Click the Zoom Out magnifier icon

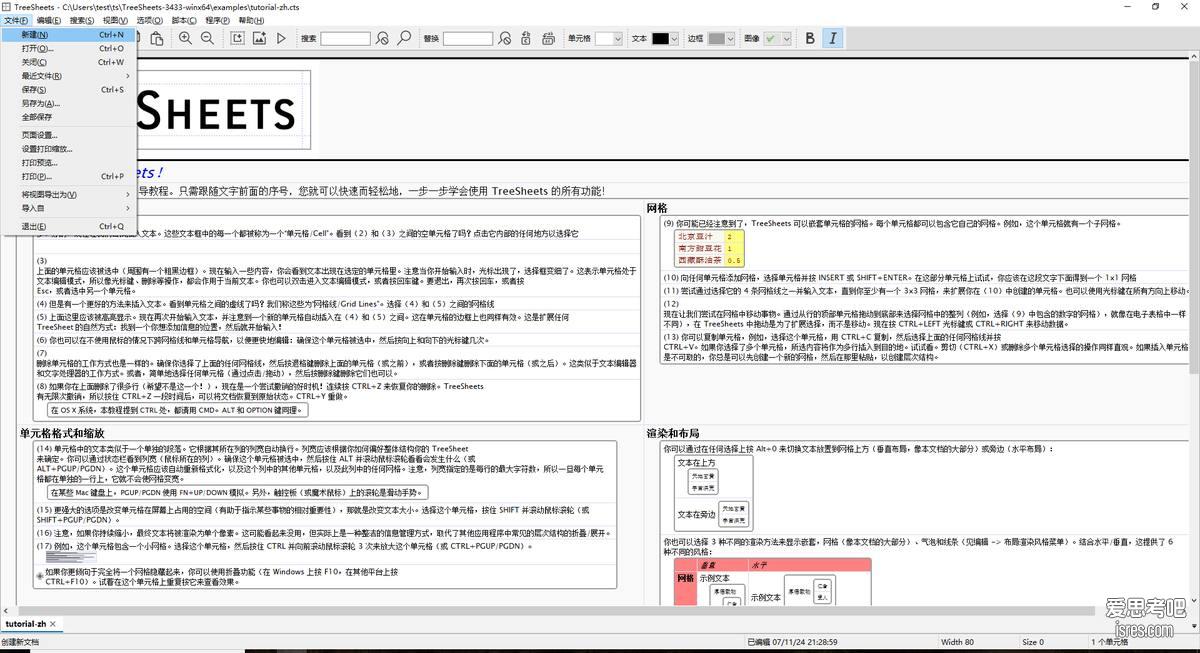(207, 38)
